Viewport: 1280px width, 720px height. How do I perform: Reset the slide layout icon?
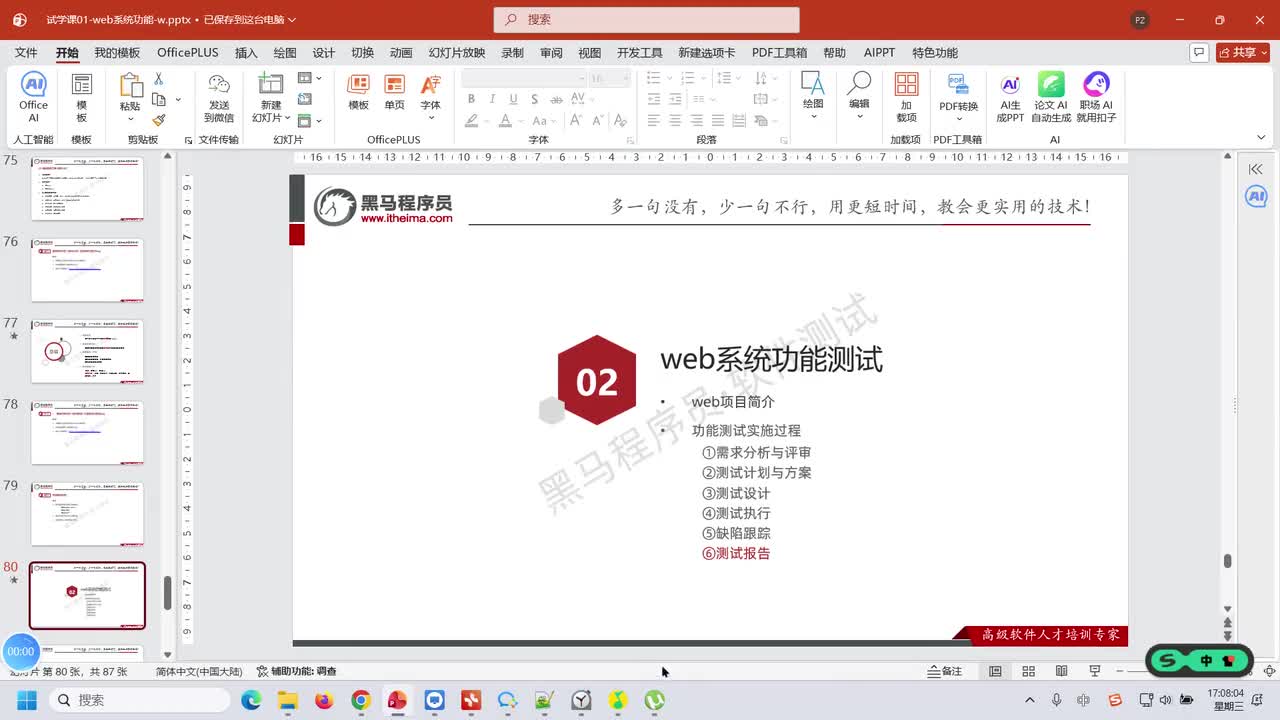pyautogui.click(x=305, y=99)
